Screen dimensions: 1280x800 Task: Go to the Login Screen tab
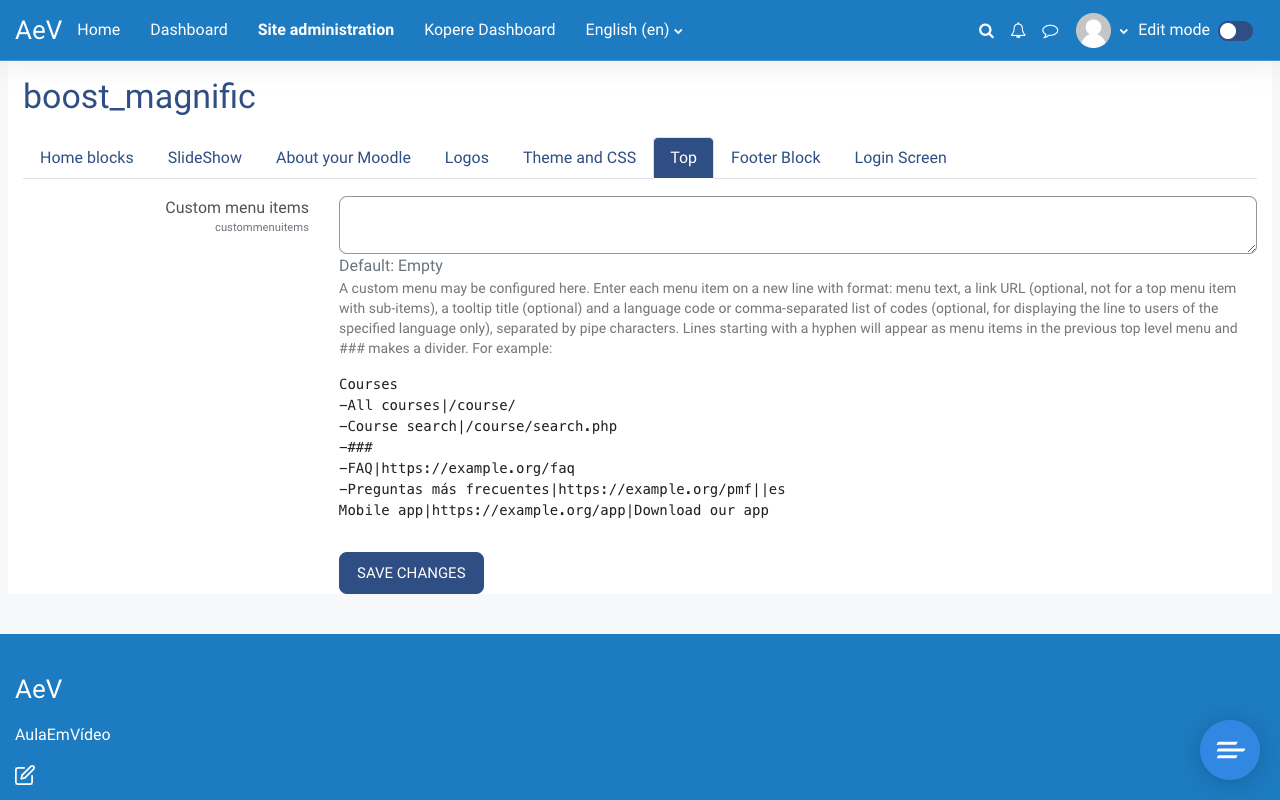pos(900,158)
